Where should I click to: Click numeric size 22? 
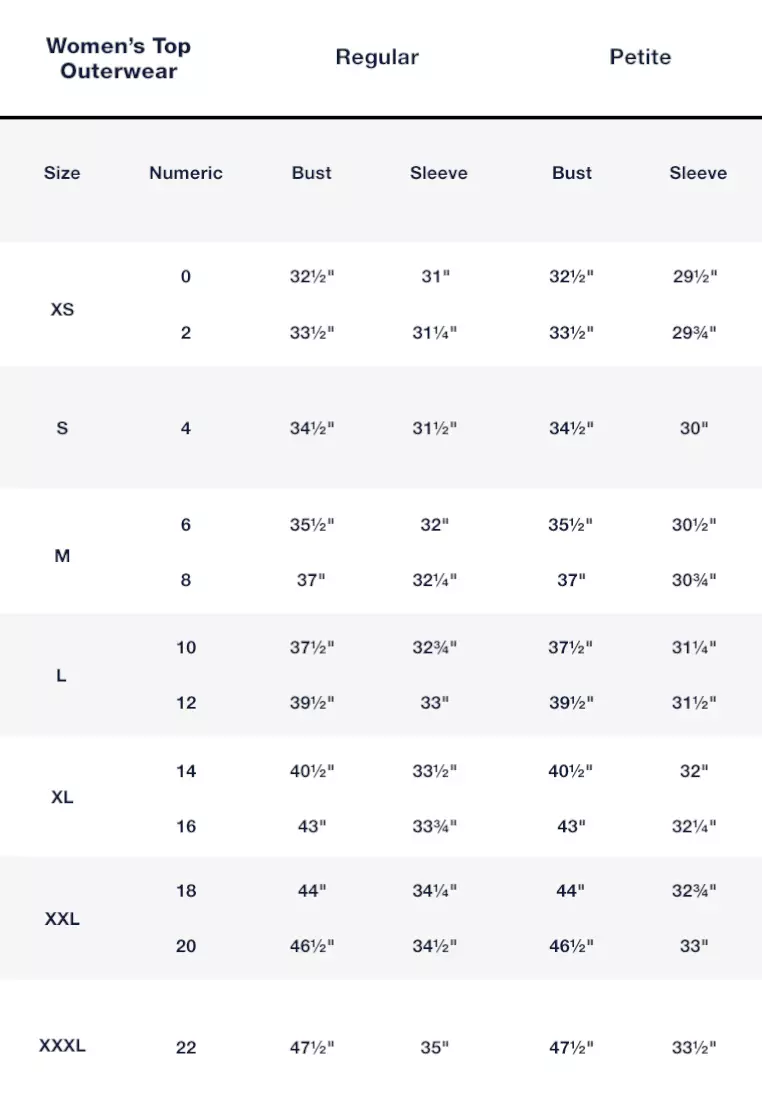coord(186,1048)
